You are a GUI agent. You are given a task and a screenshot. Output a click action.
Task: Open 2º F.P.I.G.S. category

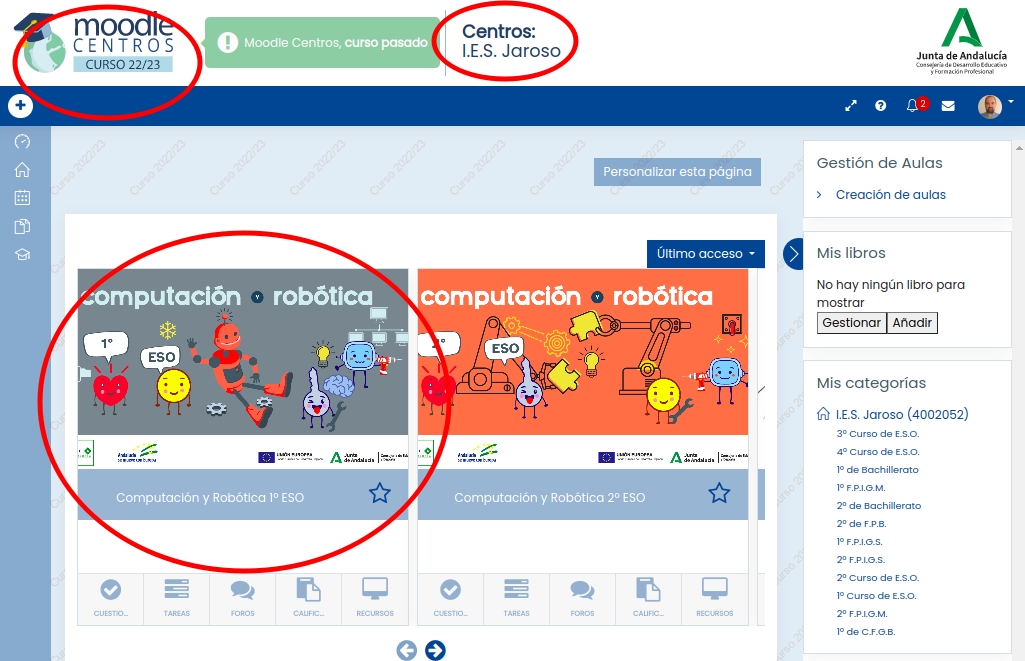point(861,560)
